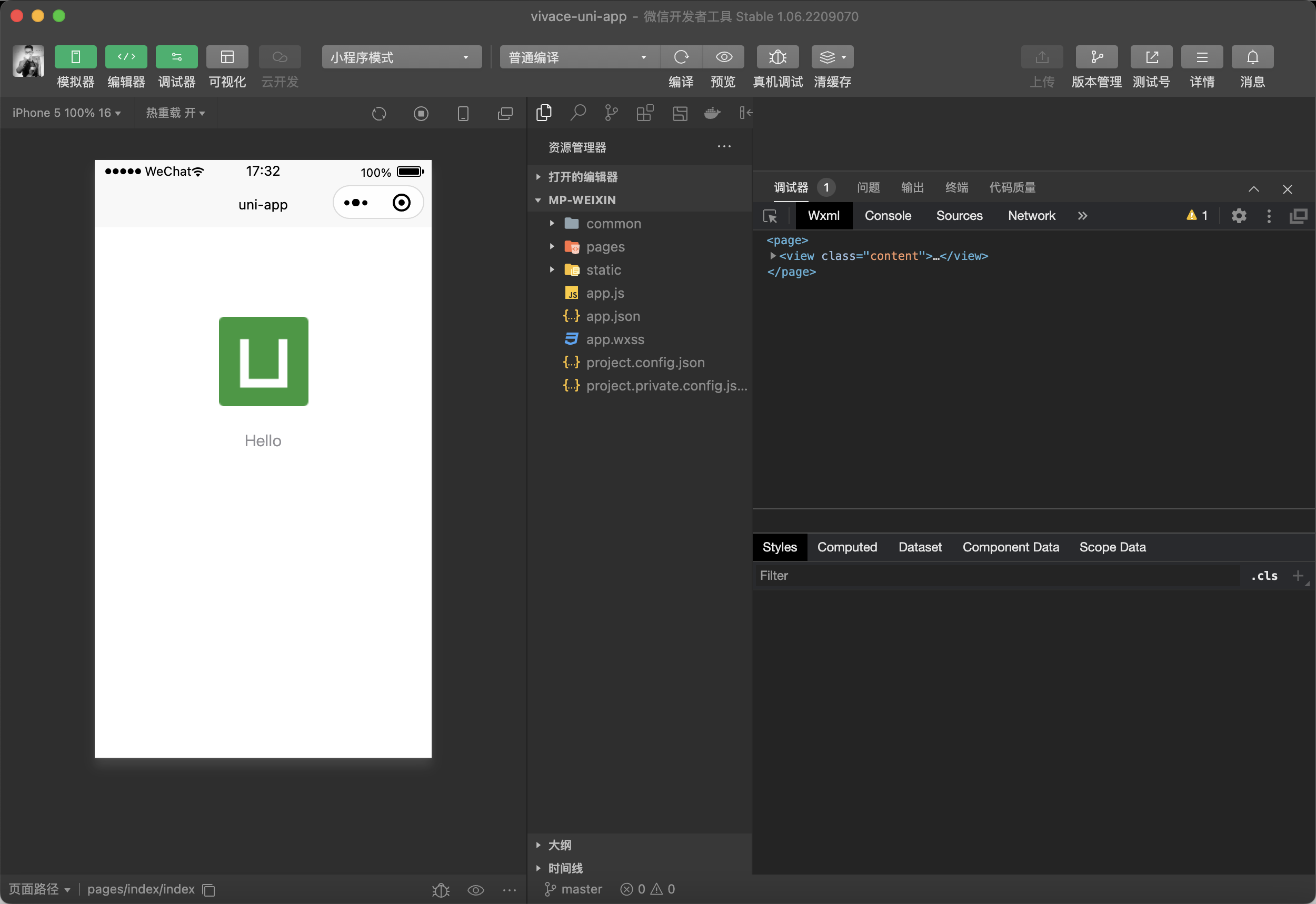Expand the static folder
The image size is (1316, 904).
(639, 269)
